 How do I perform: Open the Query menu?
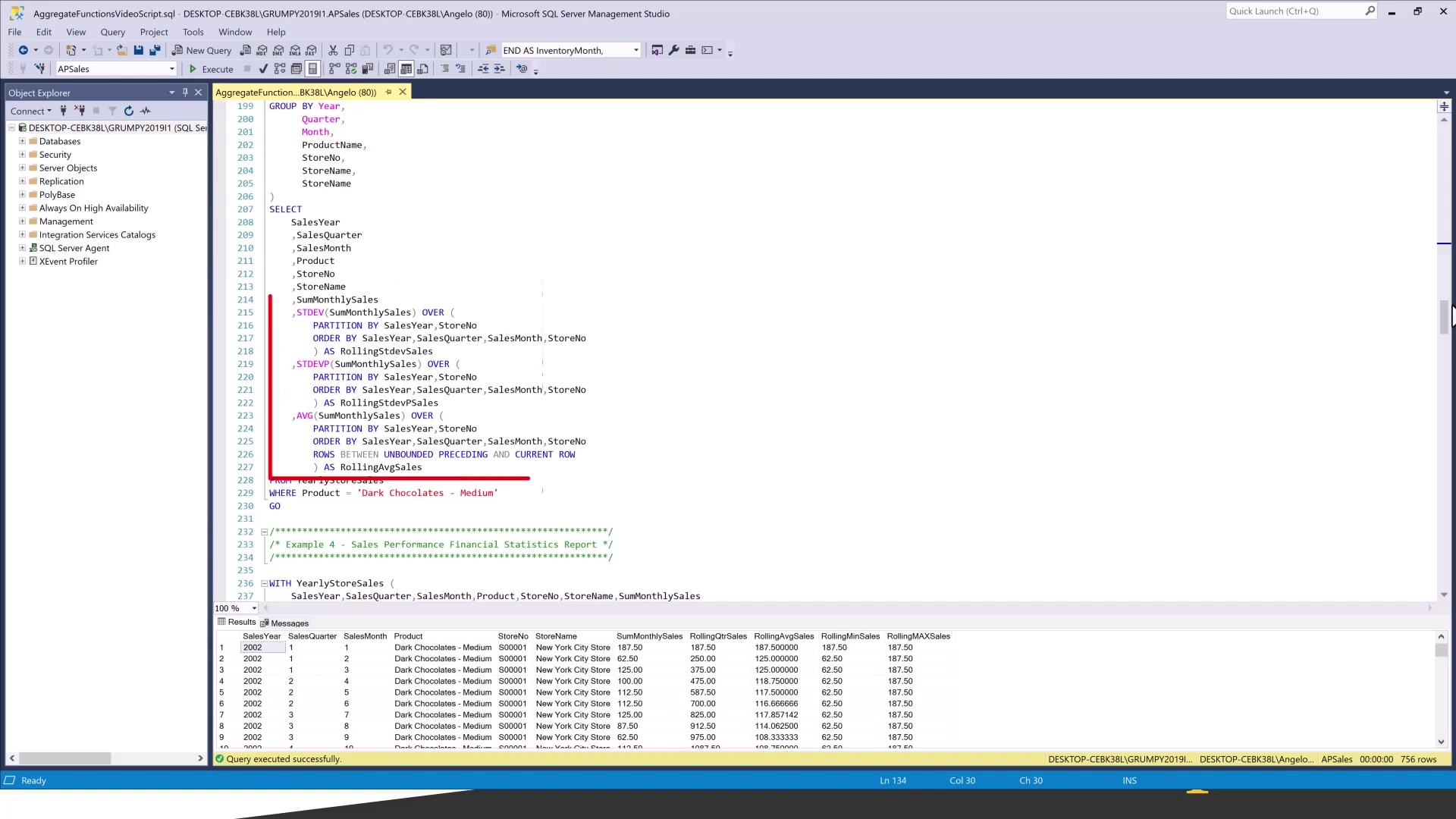(x=112, y=32)
